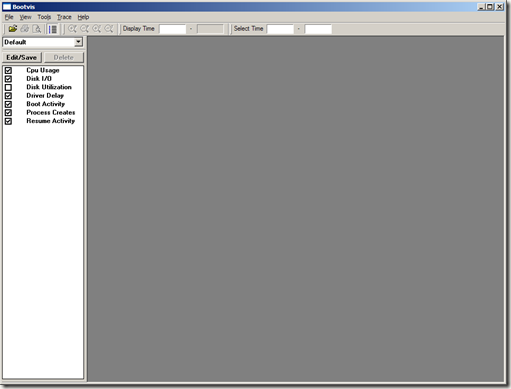The height and width of the screenshot is (389, 511).
Task: Open the View menu
Action: tap(25, 17)
